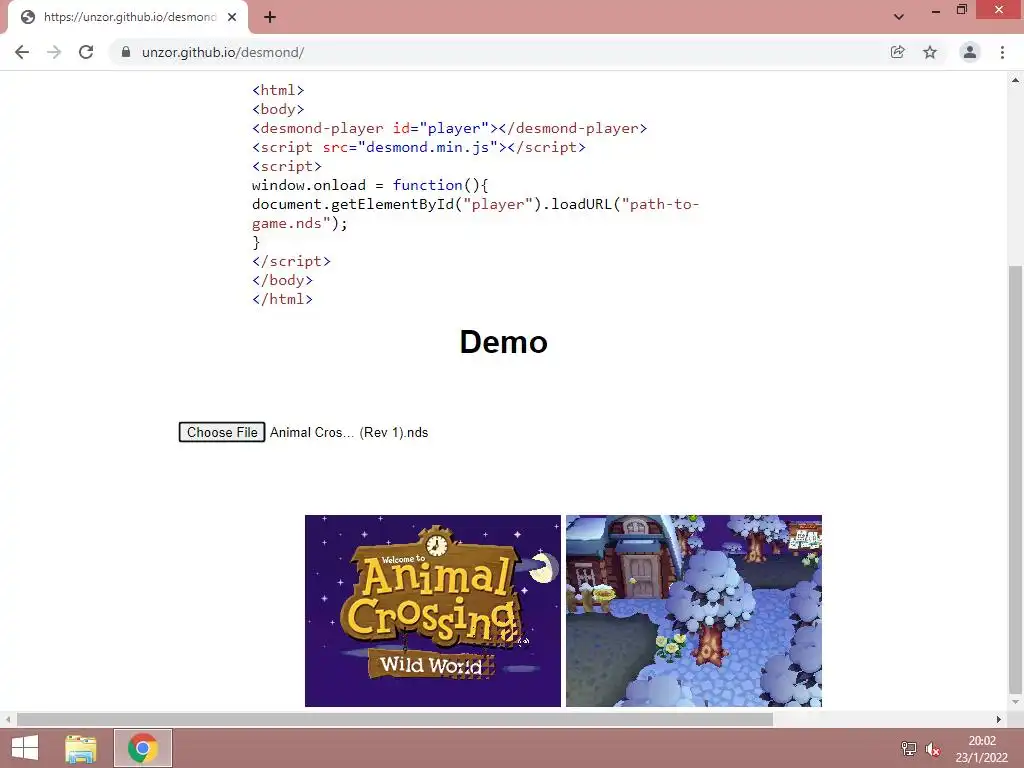This screenshot has height=768, width=1024.
Task: Click the Chrome taskbar icon
Action: pyautogui.click(x=143, y=748)
